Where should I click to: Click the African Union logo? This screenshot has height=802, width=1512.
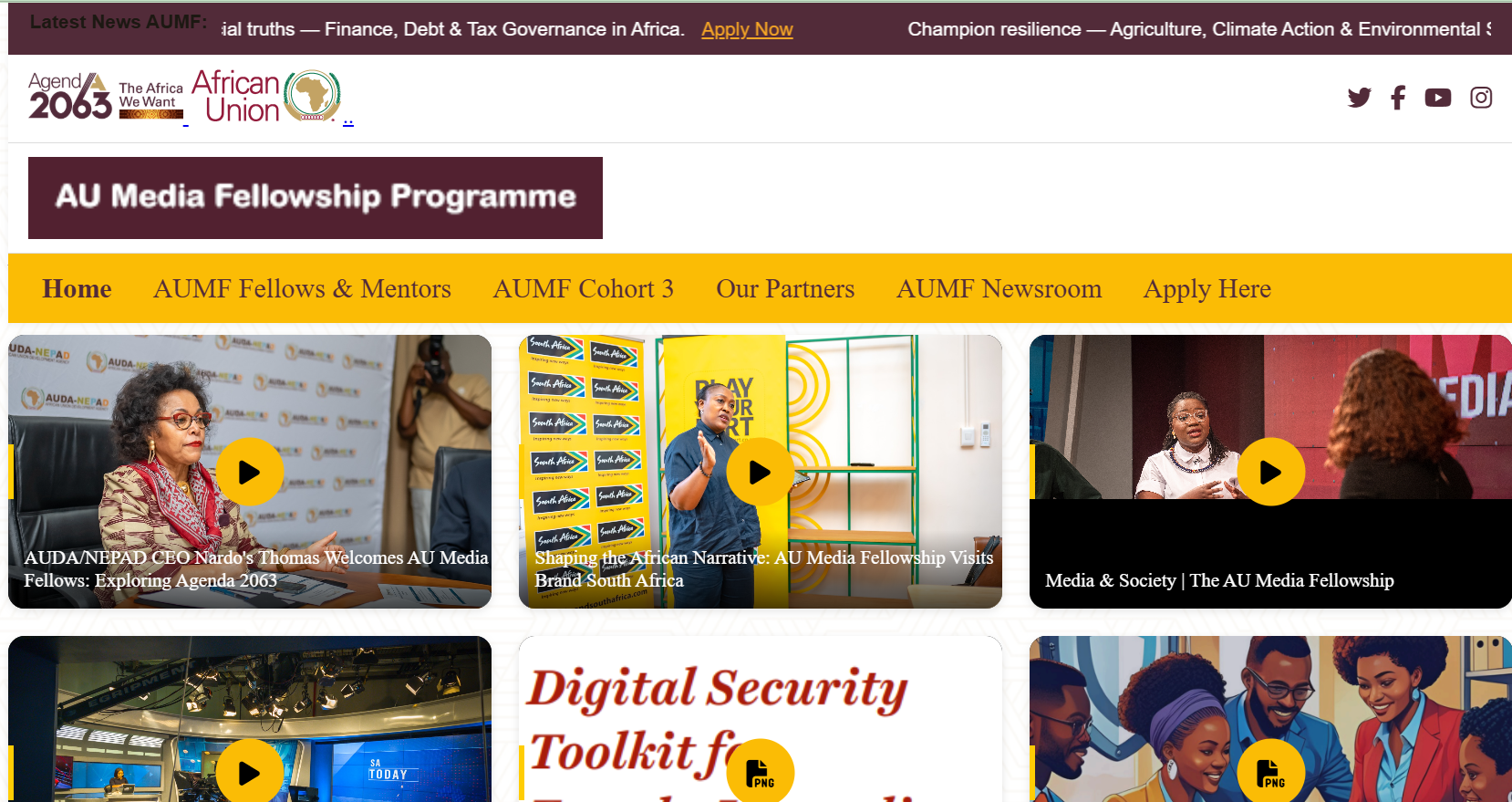coord(266,97)
